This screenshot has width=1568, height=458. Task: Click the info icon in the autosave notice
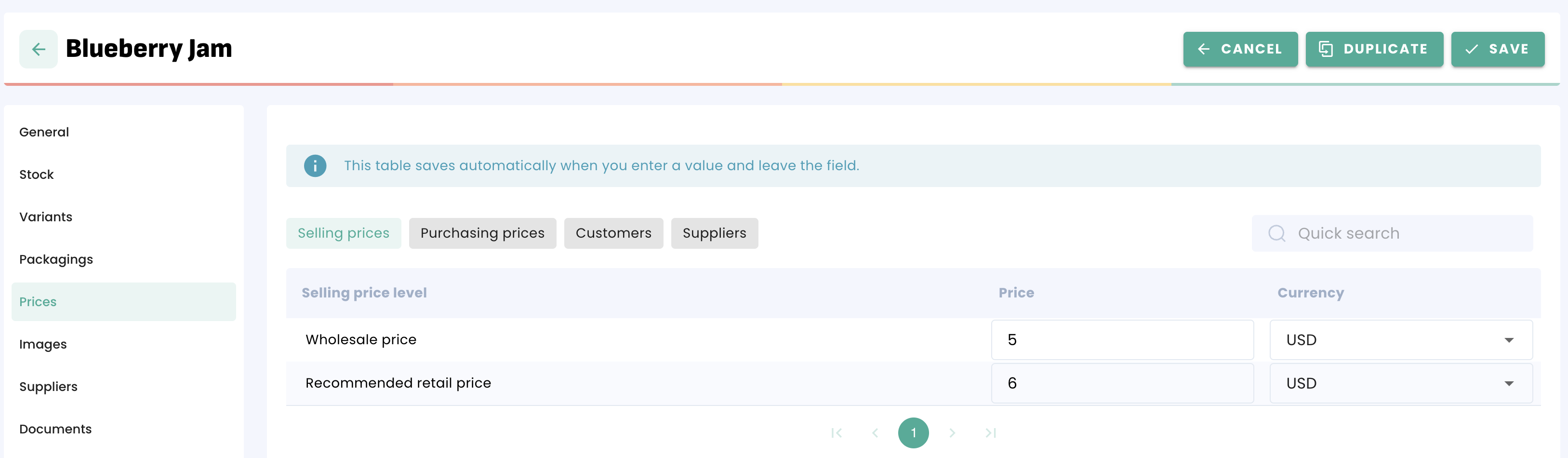[315, 166]
